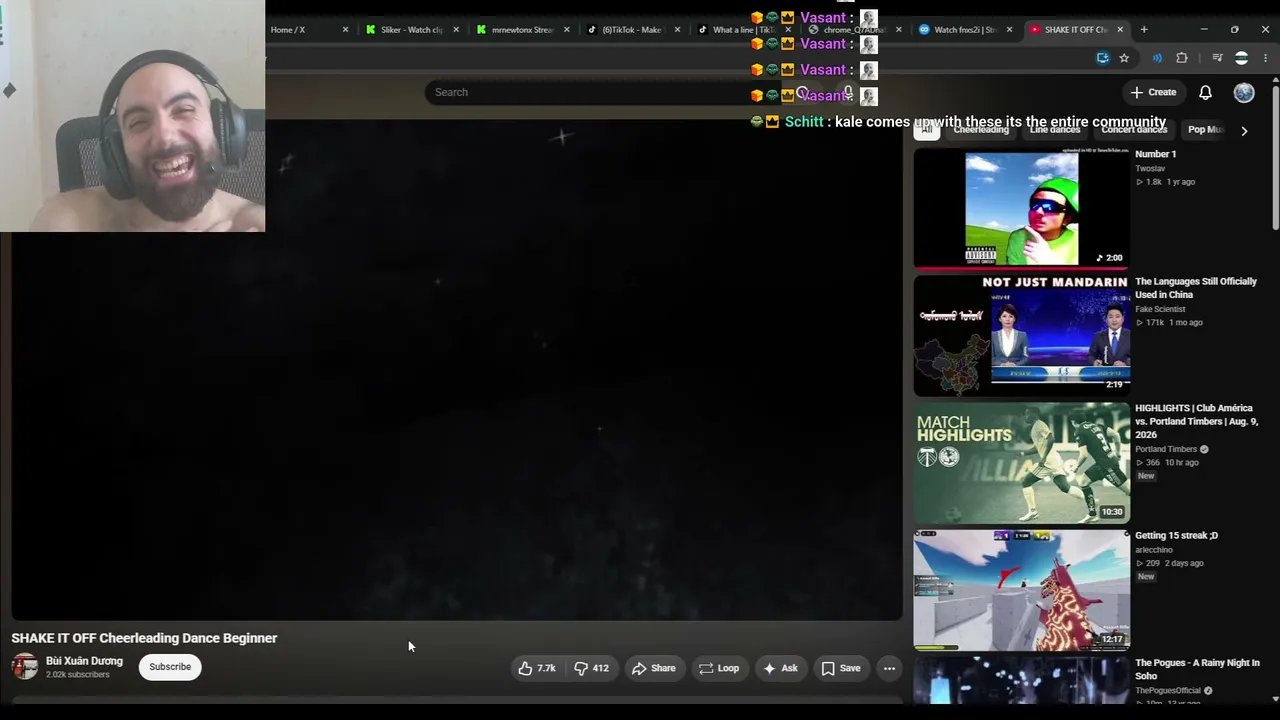Open the Number 1 video thumbnail
The image size is (1280, 720).
click(1022, 209)
